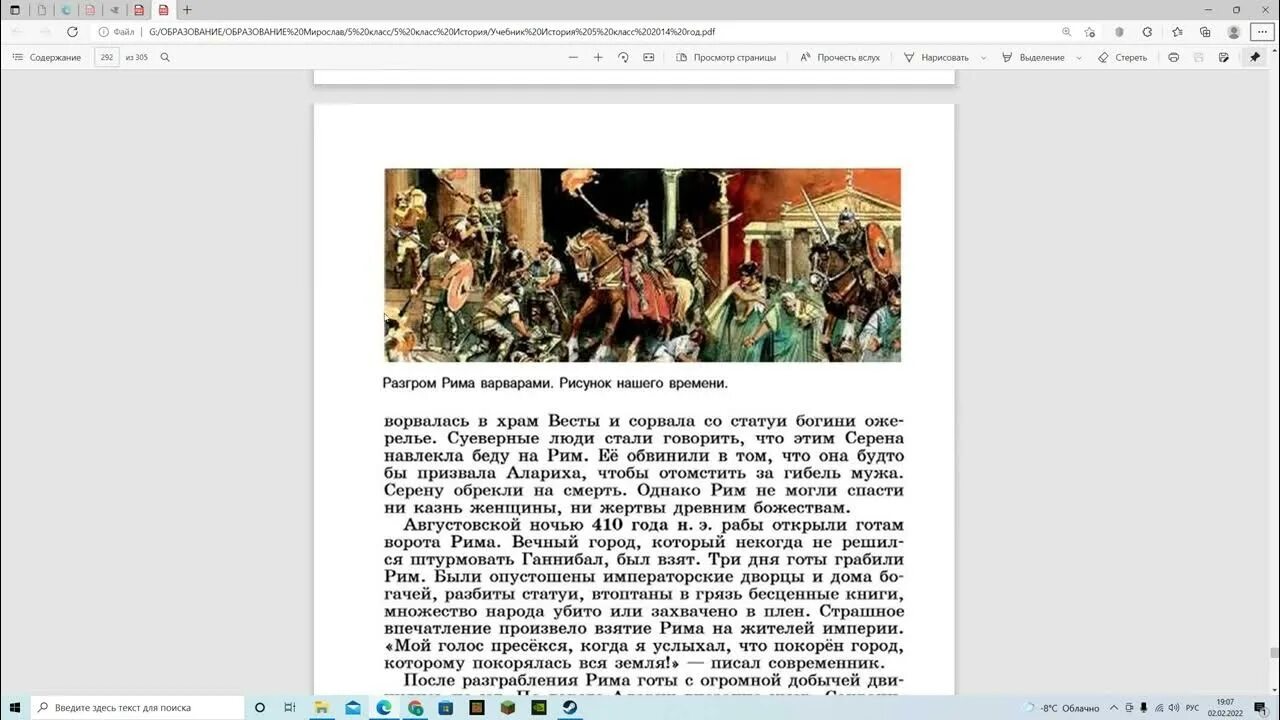Click the Windows taskbar search box
The height and width of the screenshot is (720, 1280).
(138, 707)
